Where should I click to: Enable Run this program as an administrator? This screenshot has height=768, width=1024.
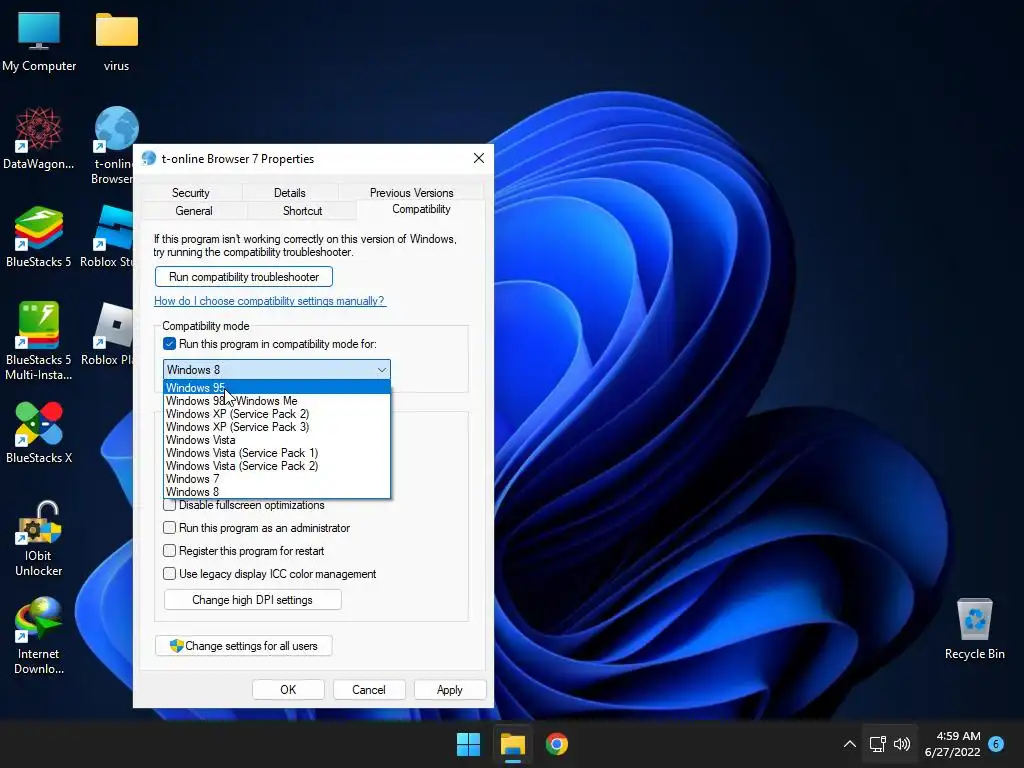pyautogui.click(x=169, y=528)
